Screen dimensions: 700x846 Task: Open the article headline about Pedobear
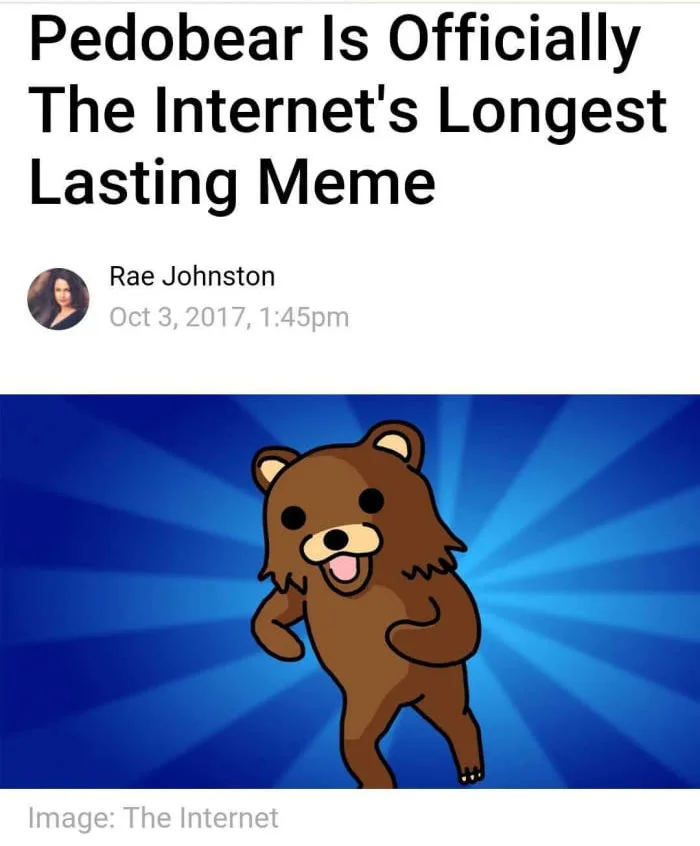coord(348,110)
